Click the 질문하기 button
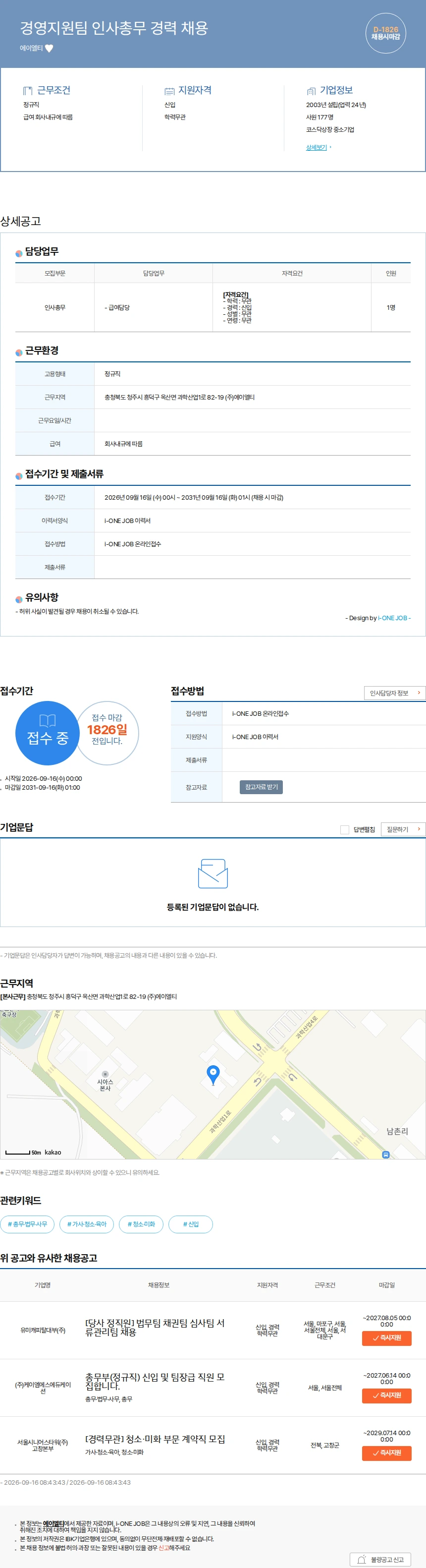This screenshot has width=426, height=1568. point(403,829)
